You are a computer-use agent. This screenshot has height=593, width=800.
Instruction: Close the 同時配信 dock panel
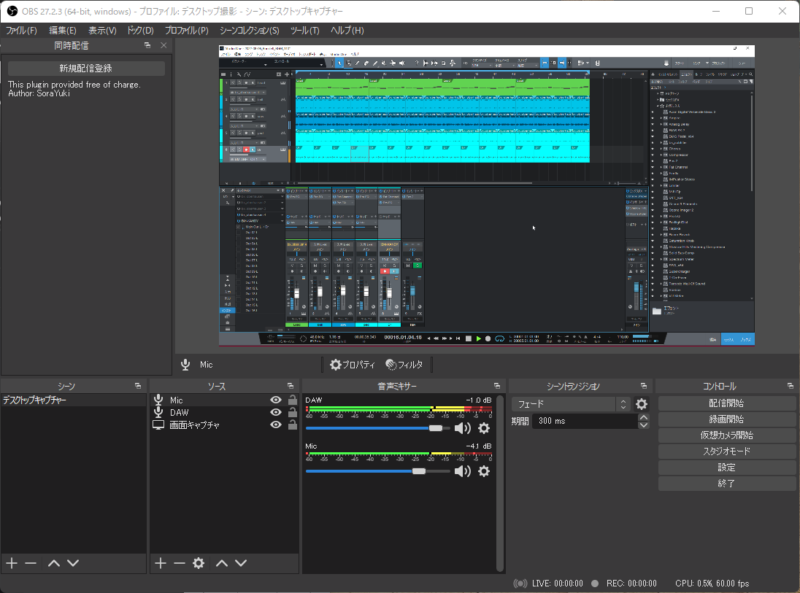[x=163, y=45]
